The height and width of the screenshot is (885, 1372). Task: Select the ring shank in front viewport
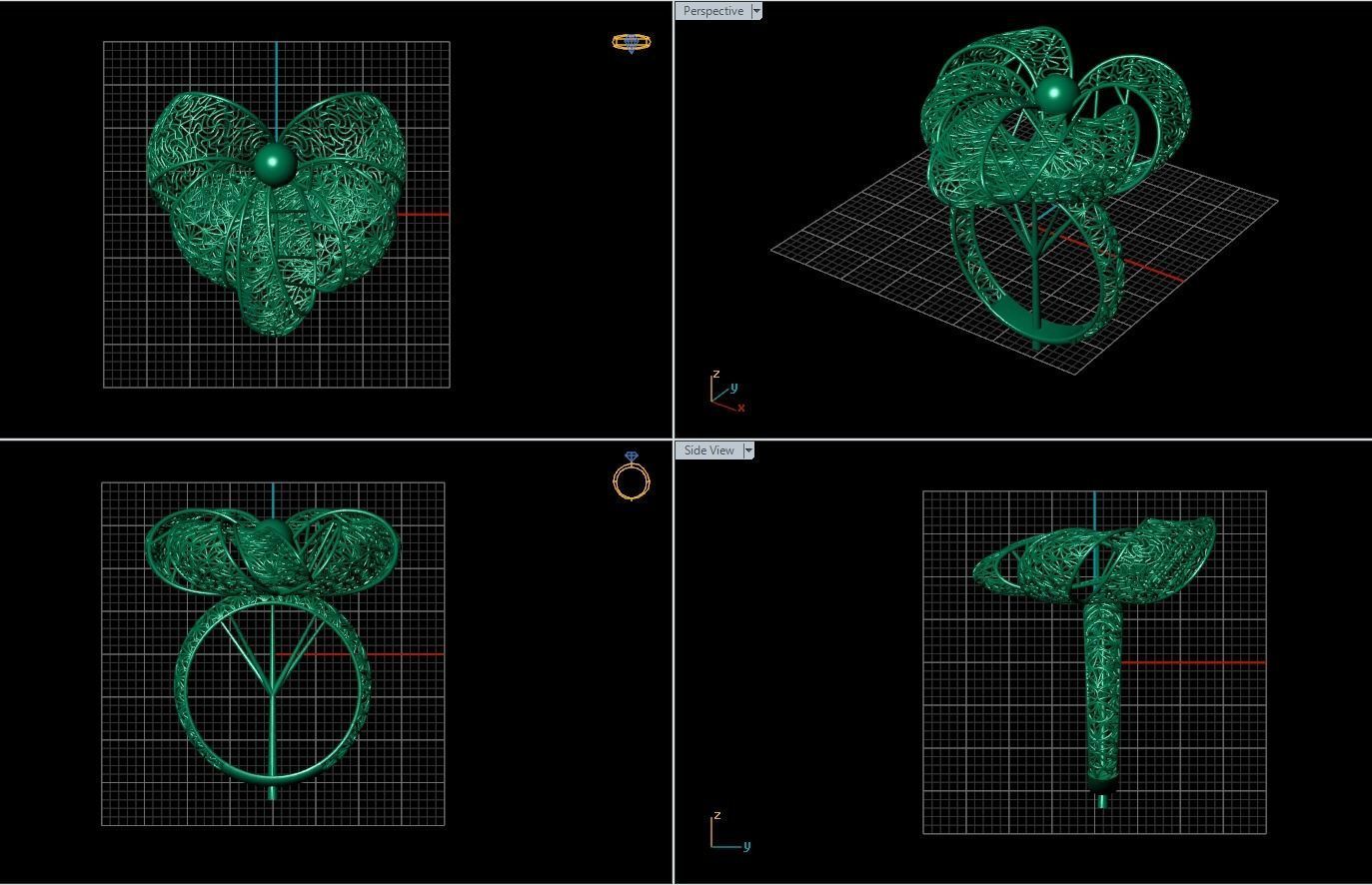point(273,689)
